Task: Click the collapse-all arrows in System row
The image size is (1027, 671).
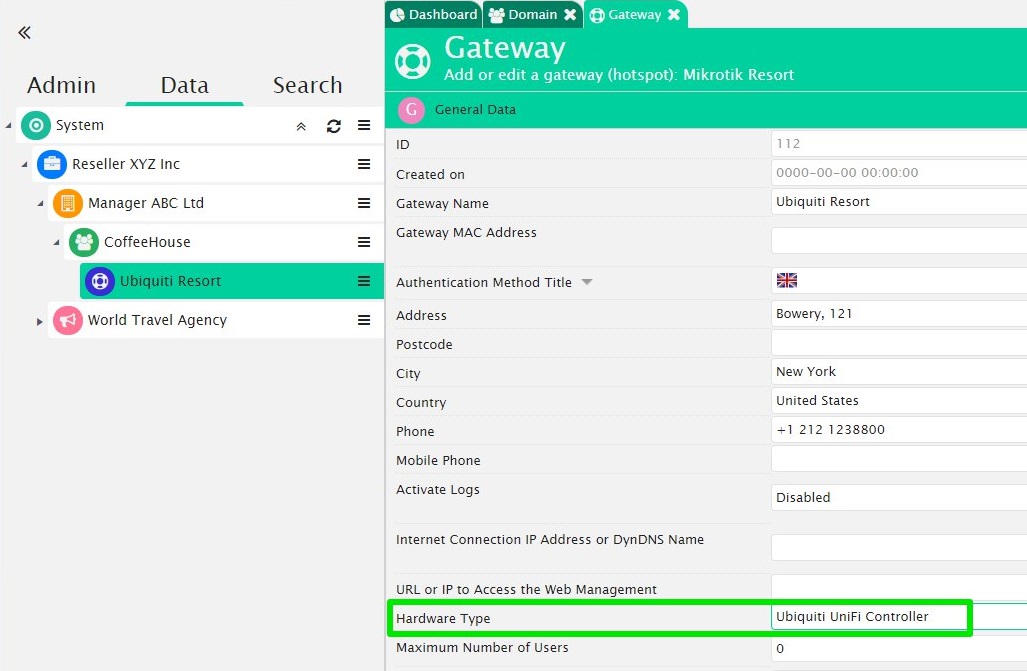Action: pos(301,126)
